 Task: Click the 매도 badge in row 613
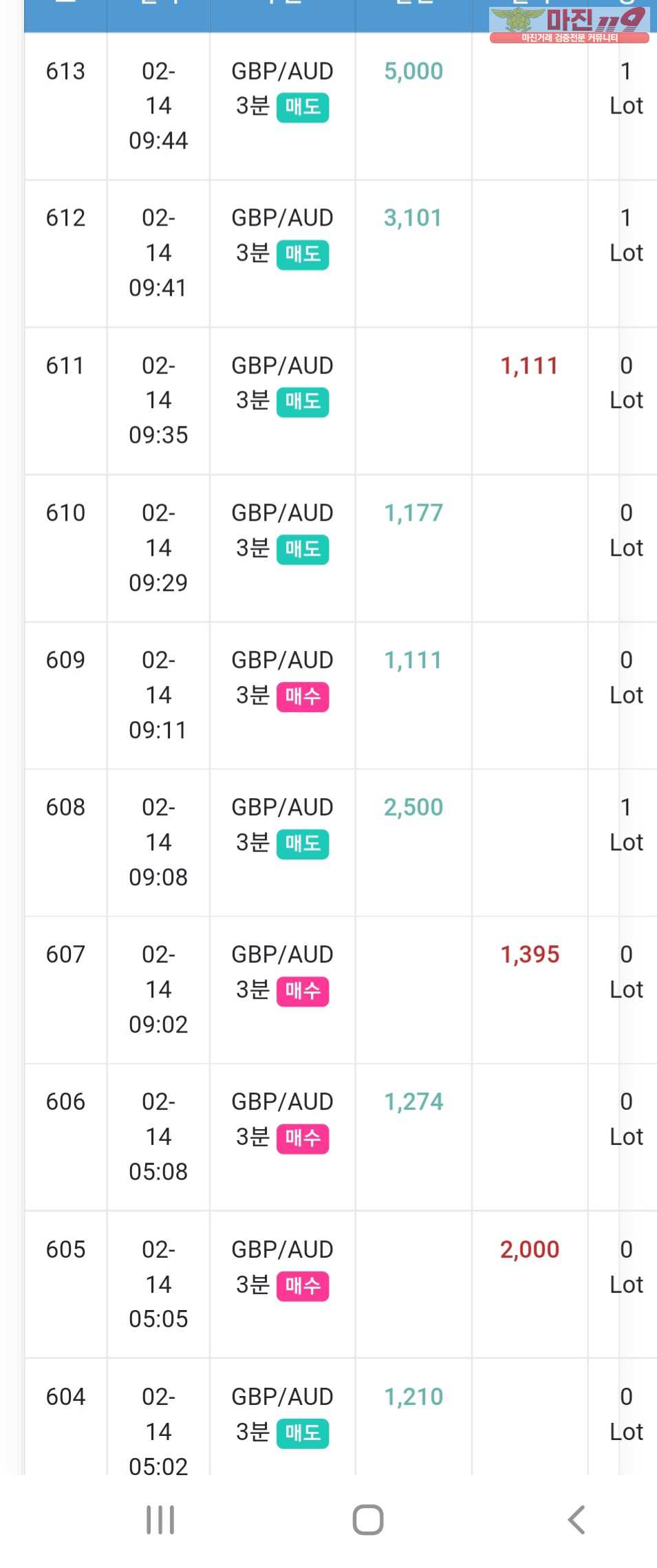point(303,107)
